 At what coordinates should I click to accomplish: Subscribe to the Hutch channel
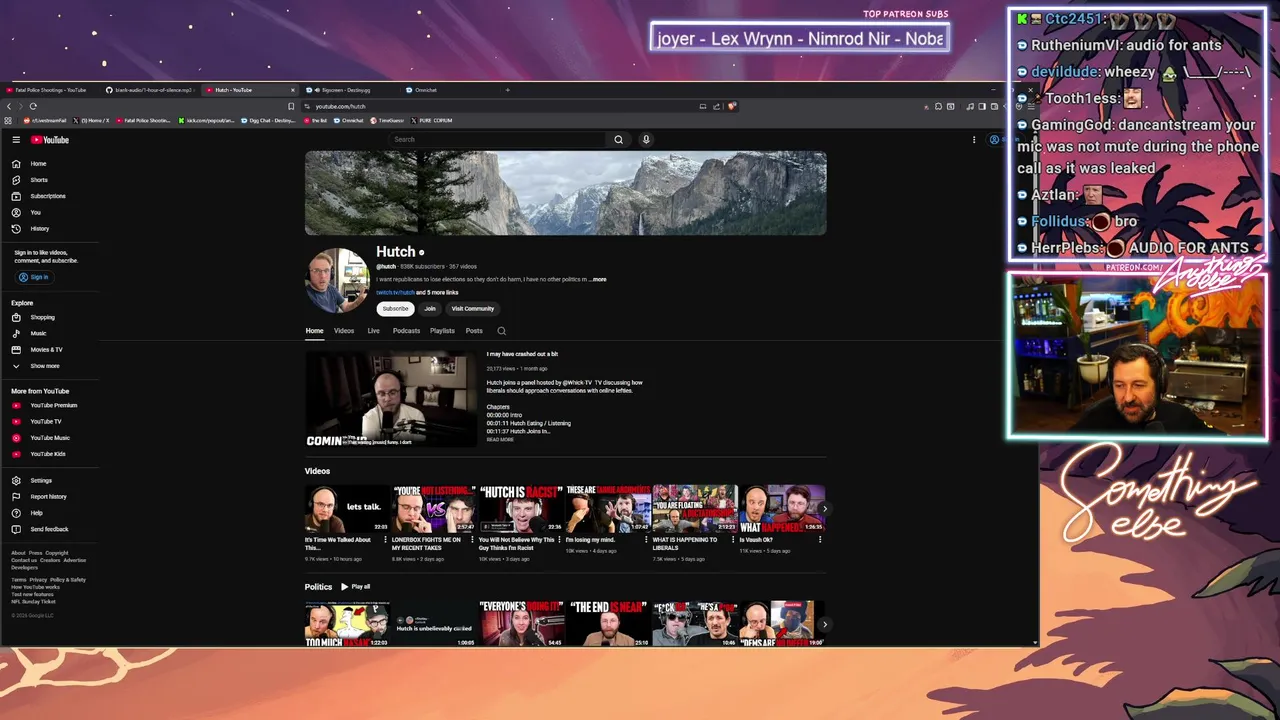pyautogui.click(x=395, y=309)
